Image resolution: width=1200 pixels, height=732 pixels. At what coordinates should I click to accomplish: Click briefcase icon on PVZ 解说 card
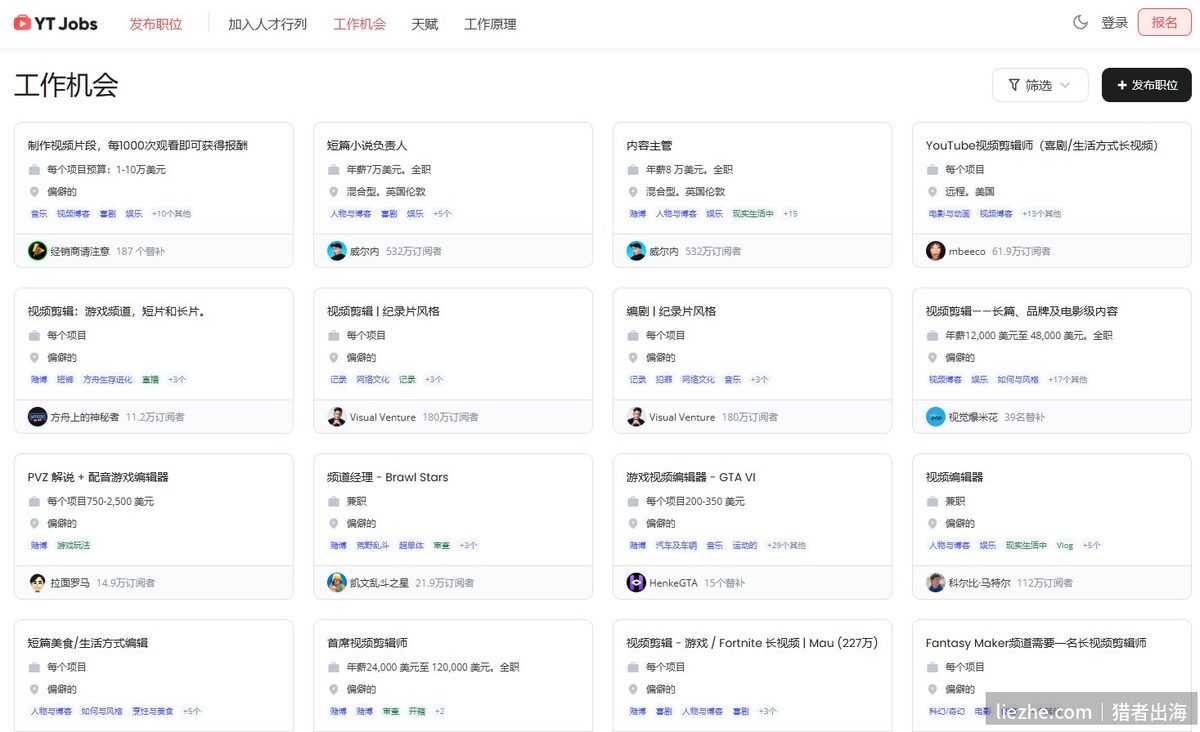point(34,502)
